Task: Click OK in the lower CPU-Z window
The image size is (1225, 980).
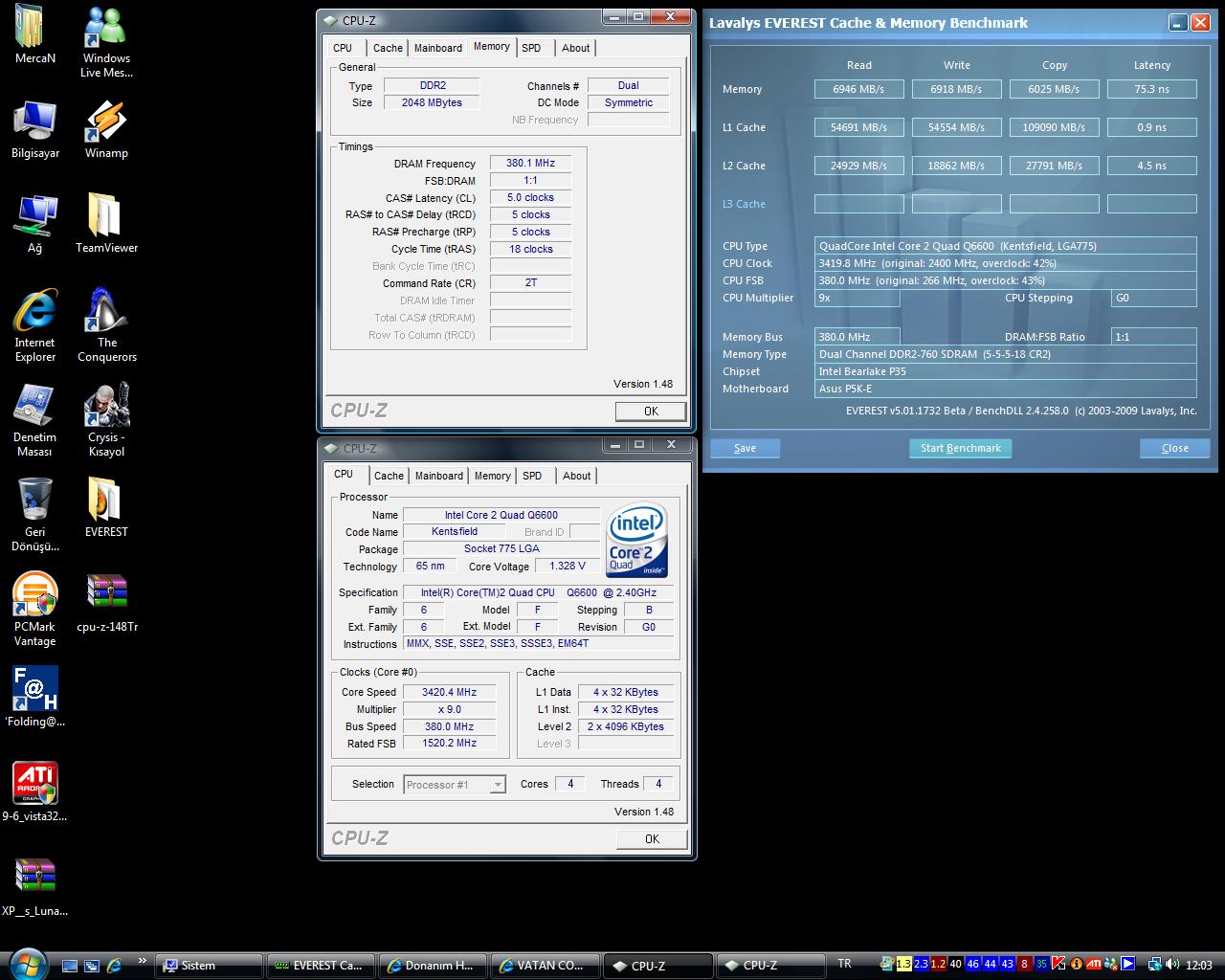Action: (x=652, y=838)
